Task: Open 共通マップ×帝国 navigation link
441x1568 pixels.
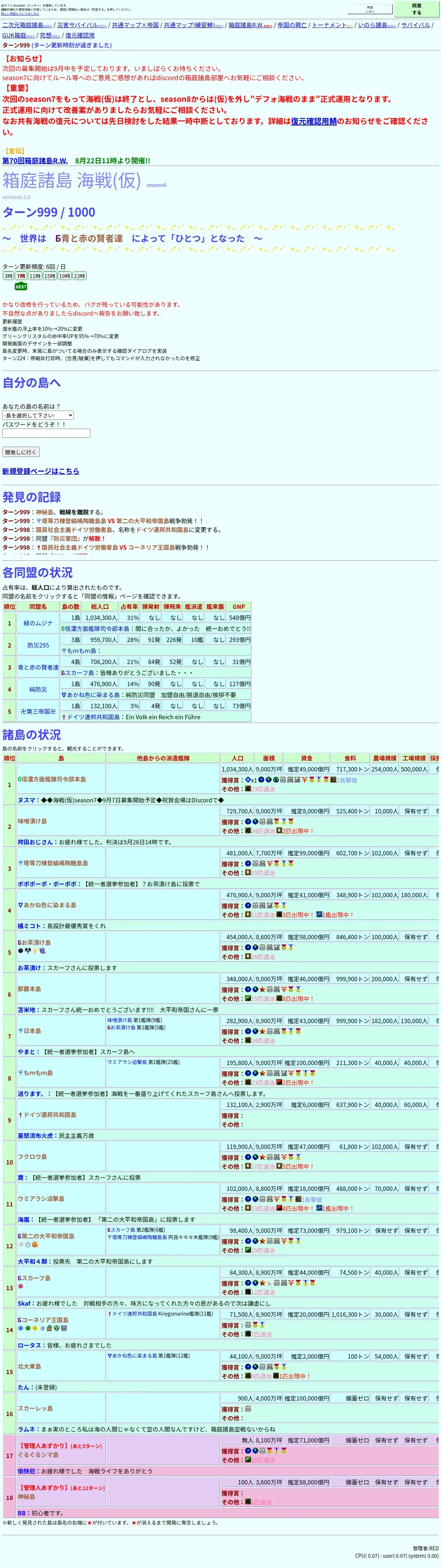Action: click(x=135, y=25)
